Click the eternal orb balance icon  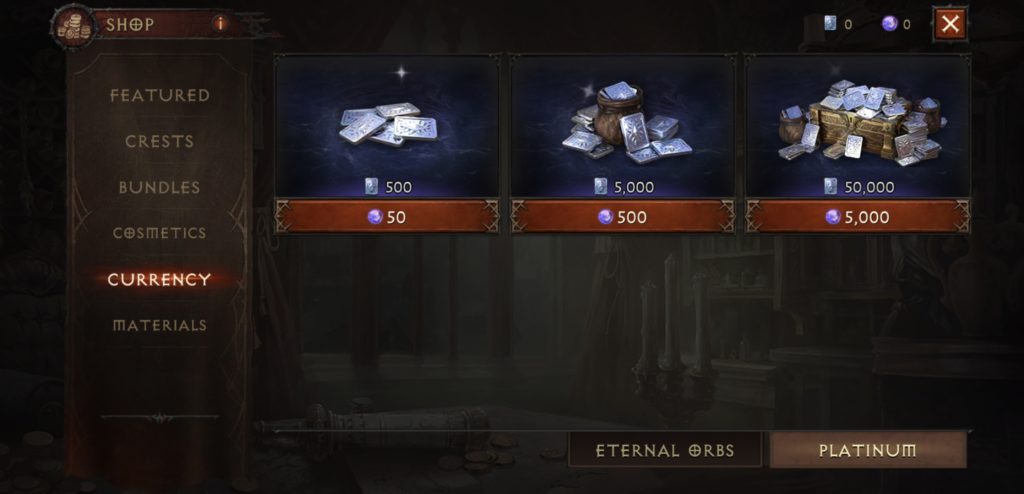tap(889, 24)
